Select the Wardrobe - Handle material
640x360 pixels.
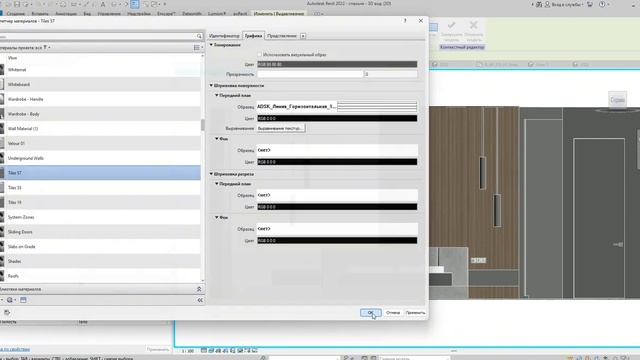click(100, 99)
